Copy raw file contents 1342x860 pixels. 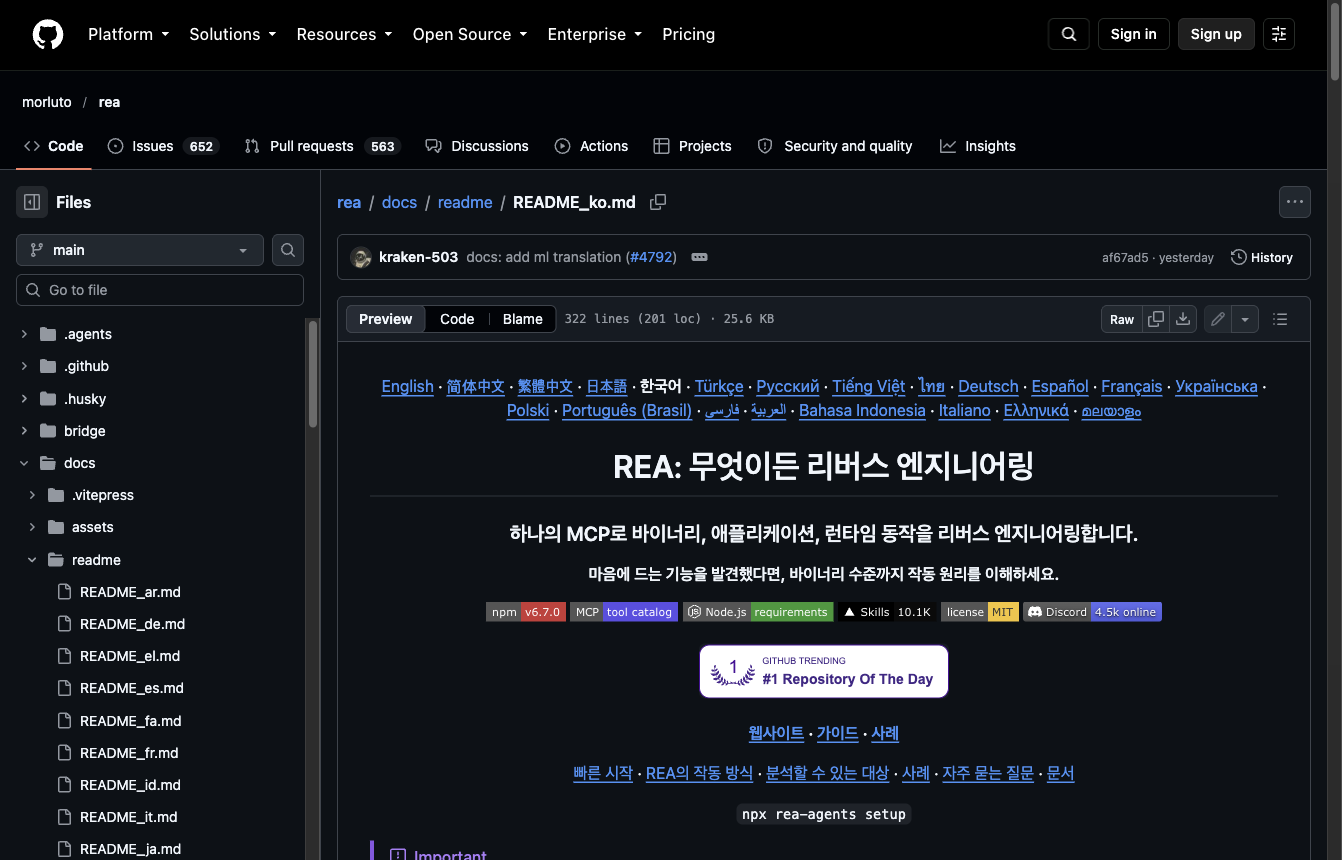[x=1156, y=319]
